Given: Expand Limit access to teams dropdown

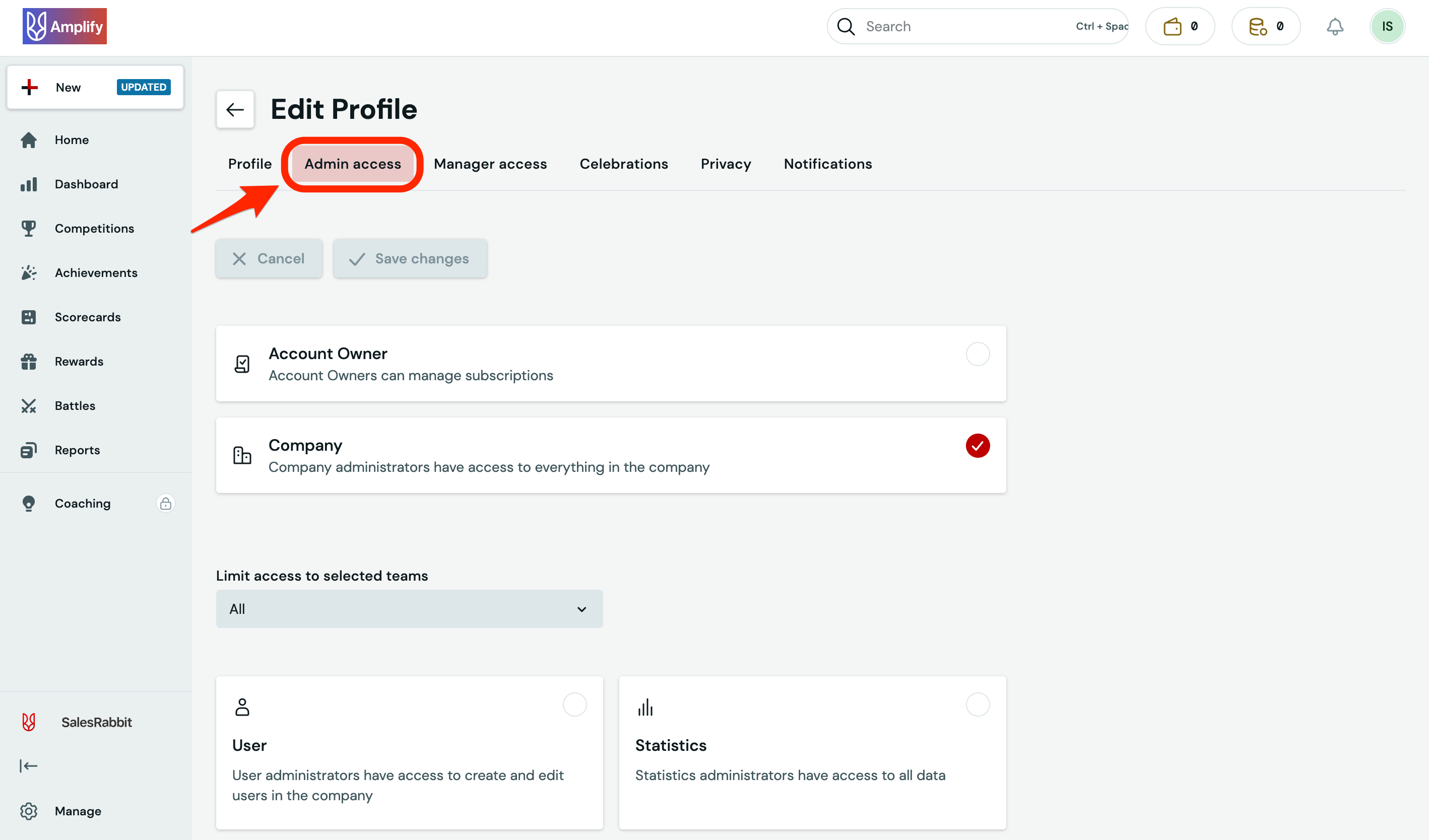Looking at the screenshot, I should point(409,609).
